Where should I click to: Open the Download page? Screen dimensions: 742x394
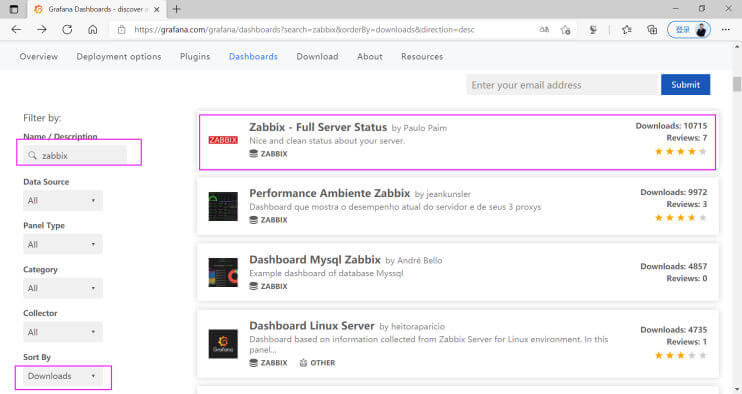click(318, 56)
